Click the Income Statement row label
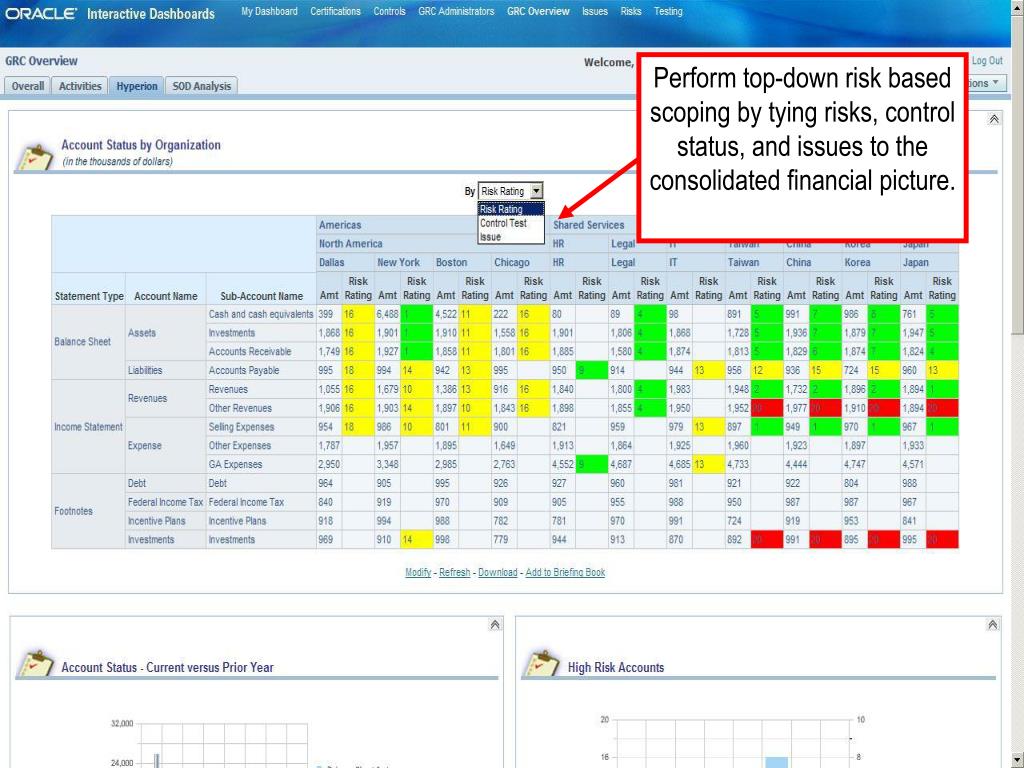This screenshot has width=1024, height=768. (x=88, y=426)
